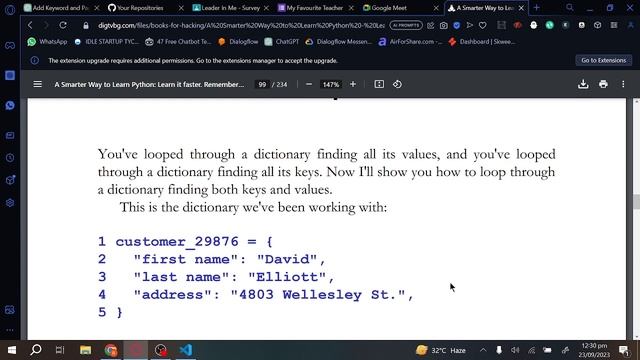Close the Google Meet tab
Image resolution: width=640 pixels, height=360 pixels.
[436, 8]
